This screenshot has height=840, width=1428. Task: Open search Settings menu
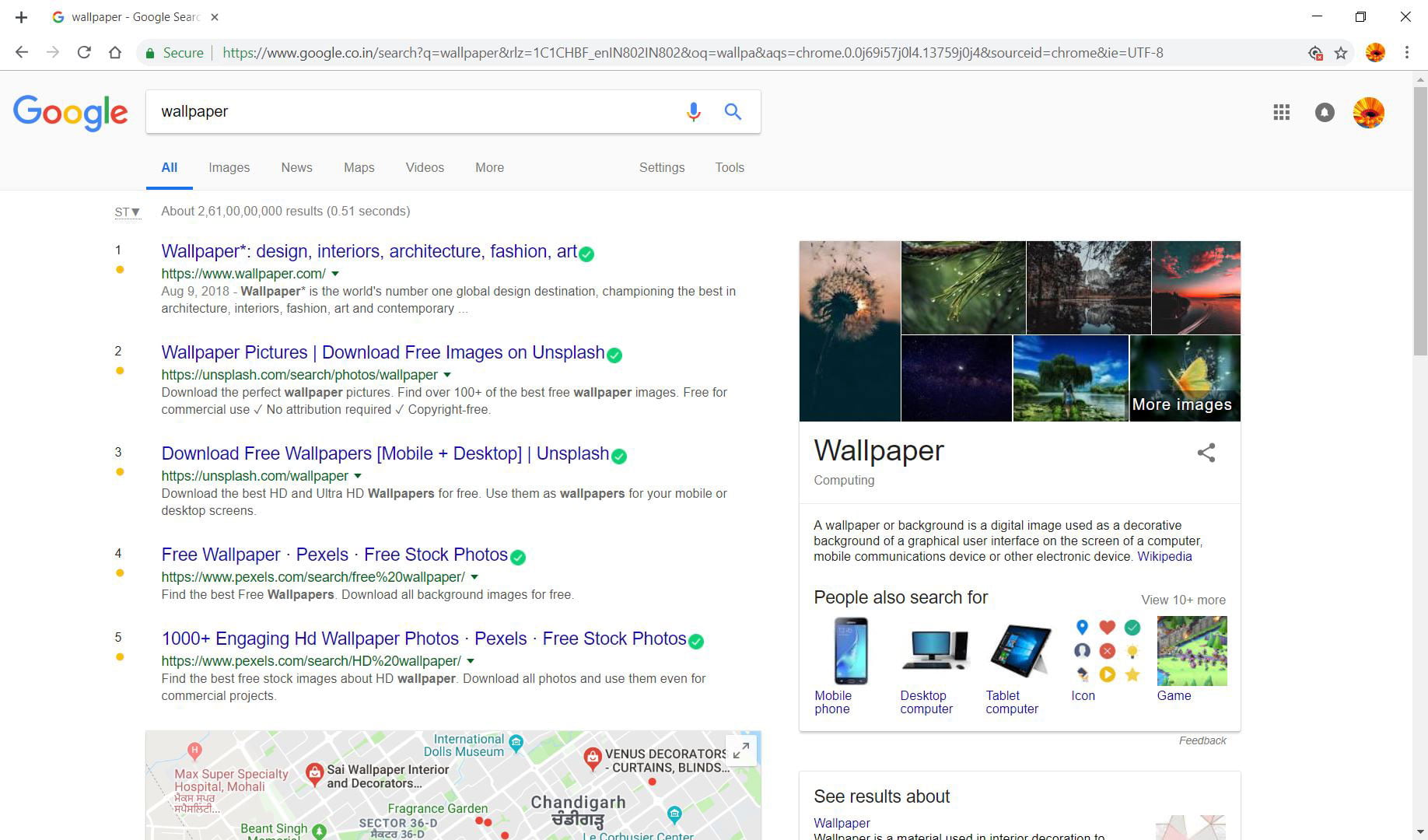[662, 168]
